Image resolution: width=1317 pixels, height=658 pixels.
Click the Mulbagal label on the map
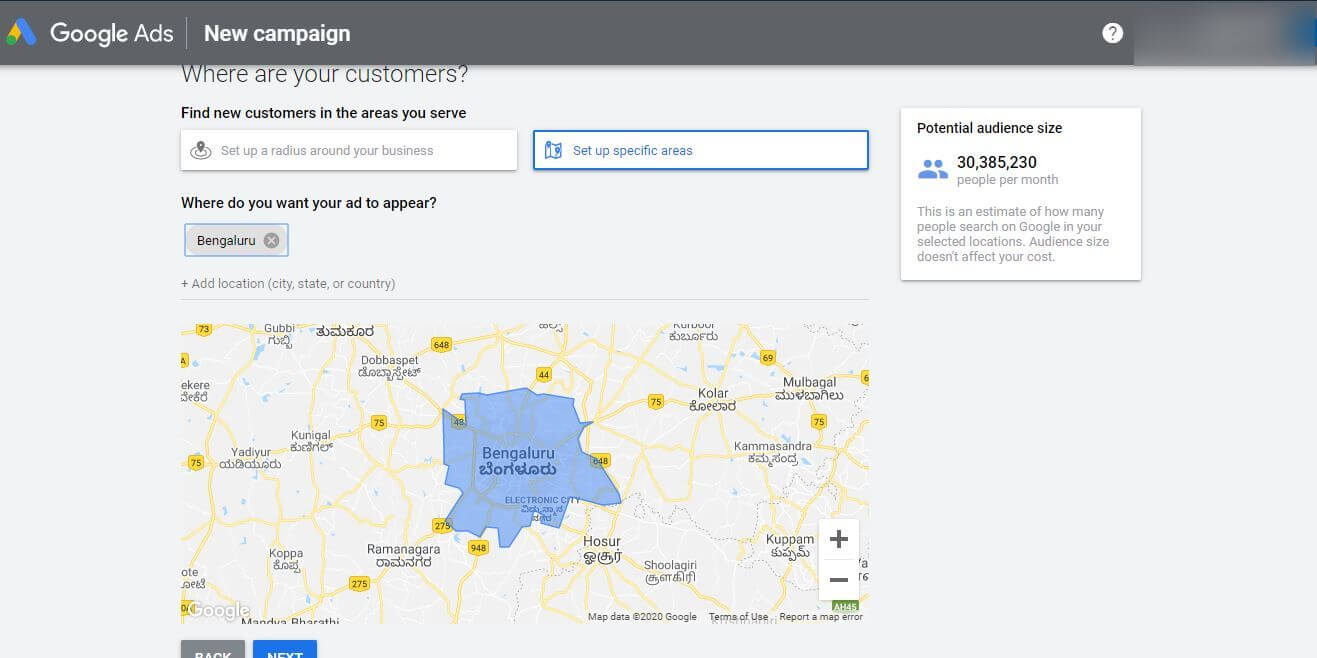pos(809,389)
